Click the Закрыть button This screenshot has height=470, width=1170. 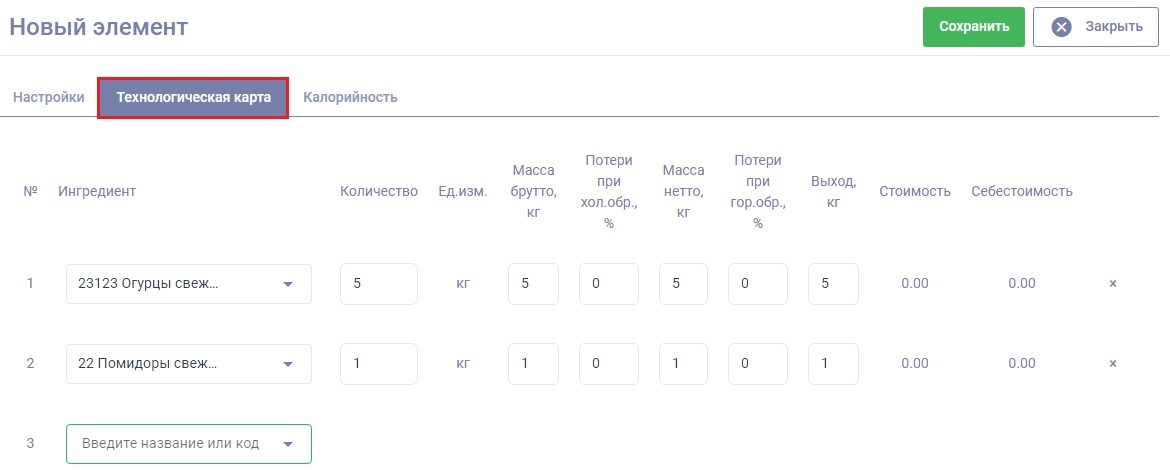(x=1096, y=27)
